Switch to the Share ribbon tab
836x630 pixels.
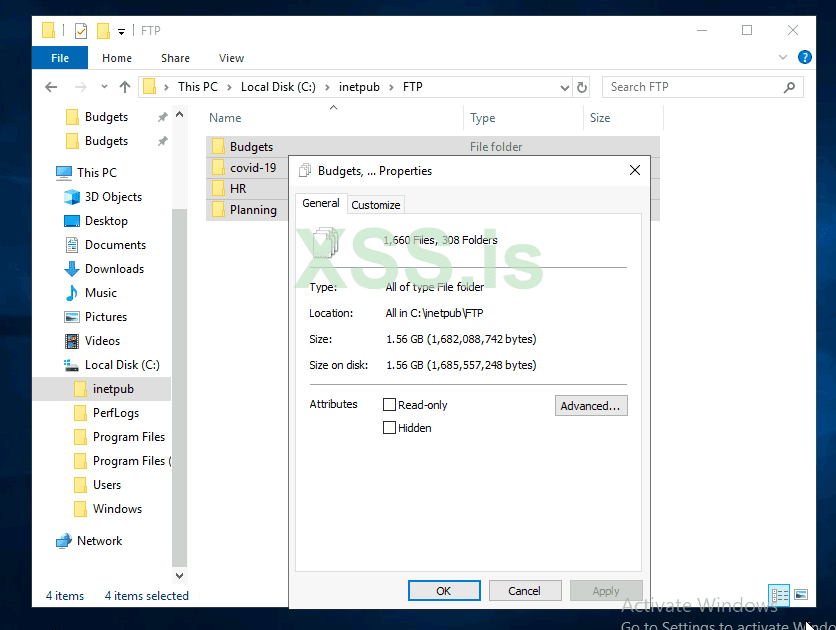175,58
